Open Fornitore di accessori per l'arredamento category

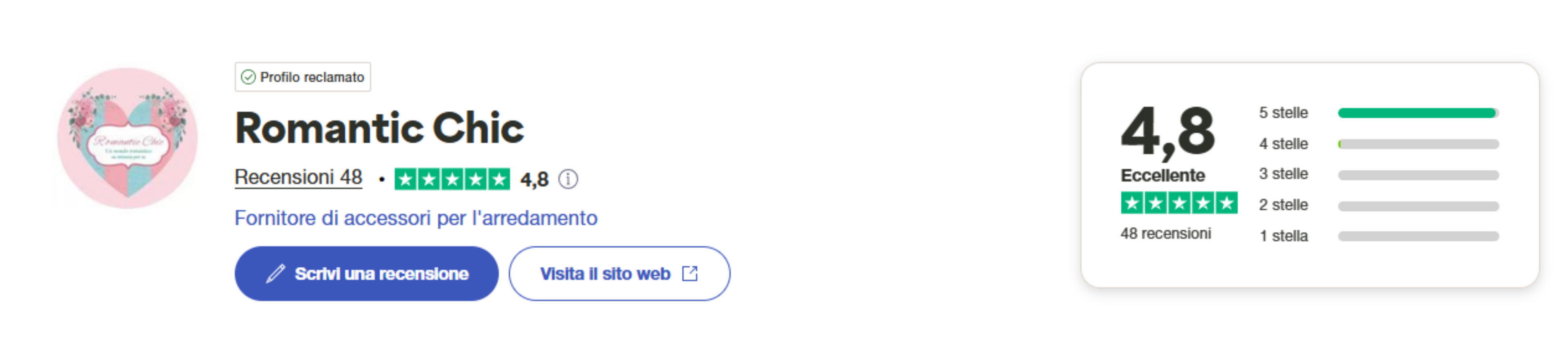[416, 218]
